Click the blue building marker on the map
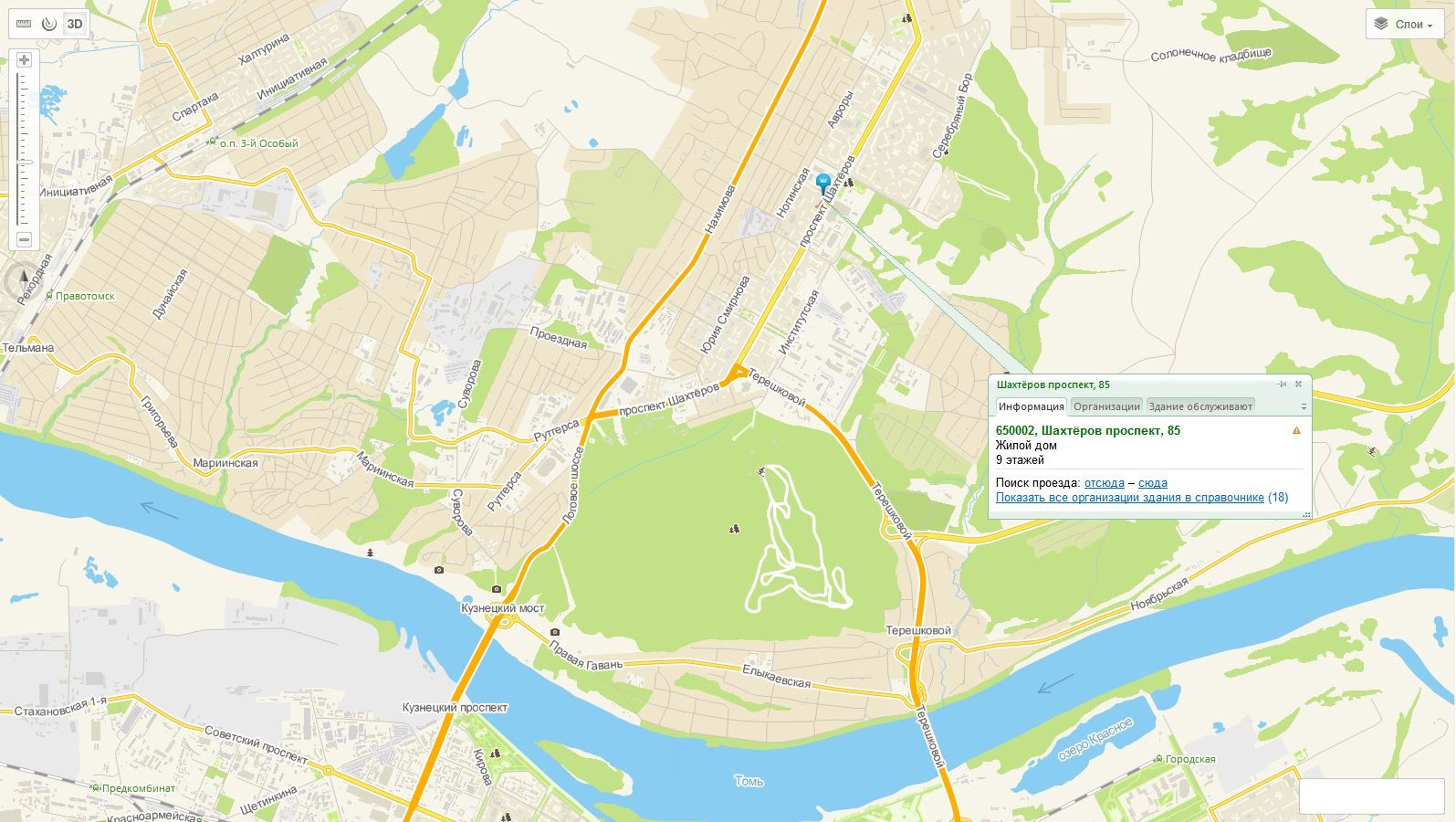 click(x=822, y=183)
